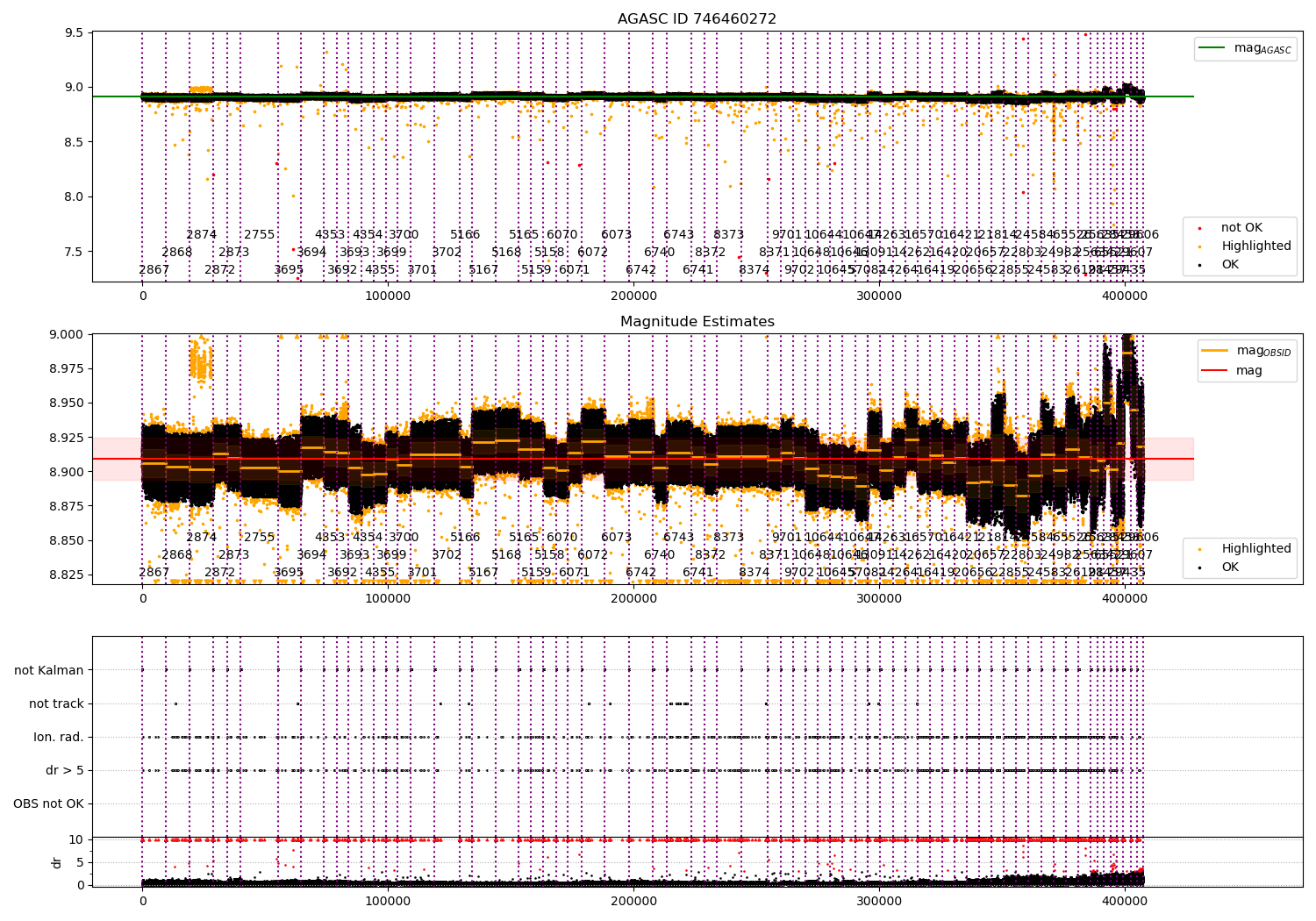Click the 'AGASC ID 746460272' plot title

click(x=697, y=18)
